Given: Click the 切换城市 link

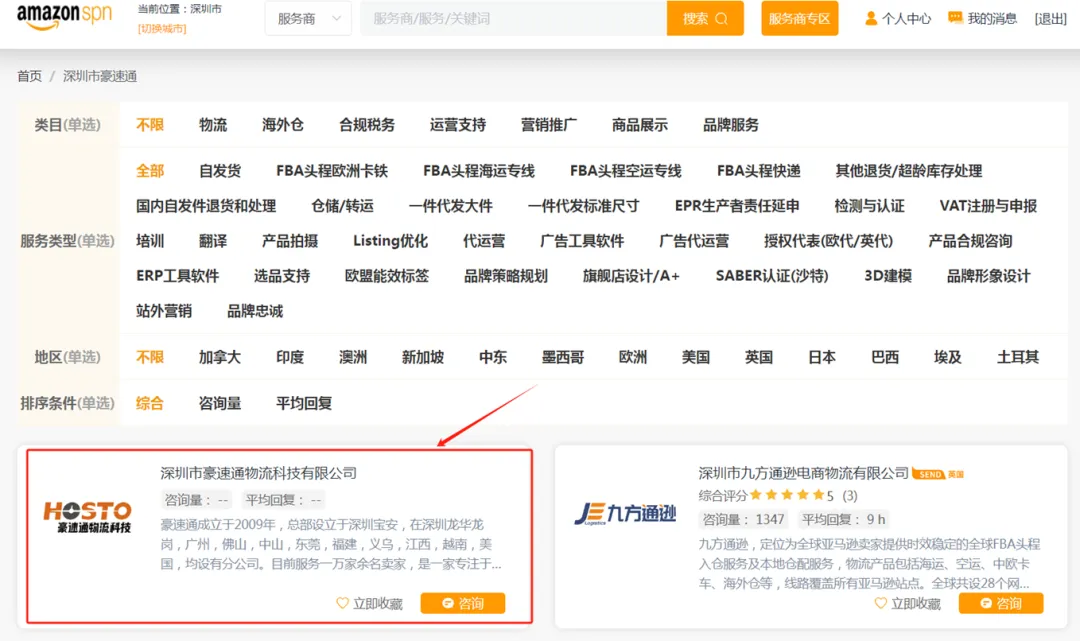Looking at the screenshot, I should pyautogui.click(x=162, y=28).
